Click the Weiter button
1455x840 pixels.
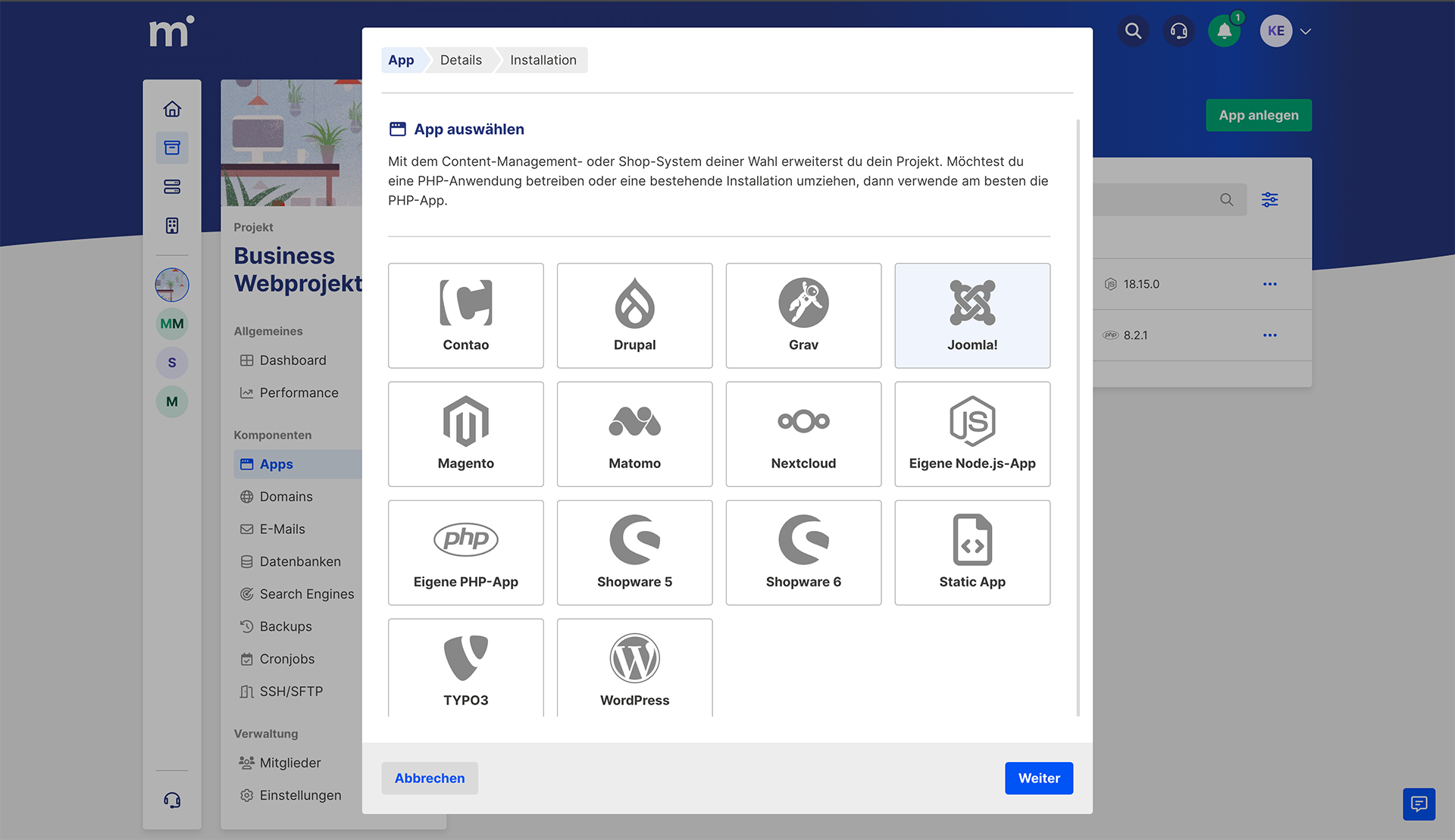pos(1038,778)
